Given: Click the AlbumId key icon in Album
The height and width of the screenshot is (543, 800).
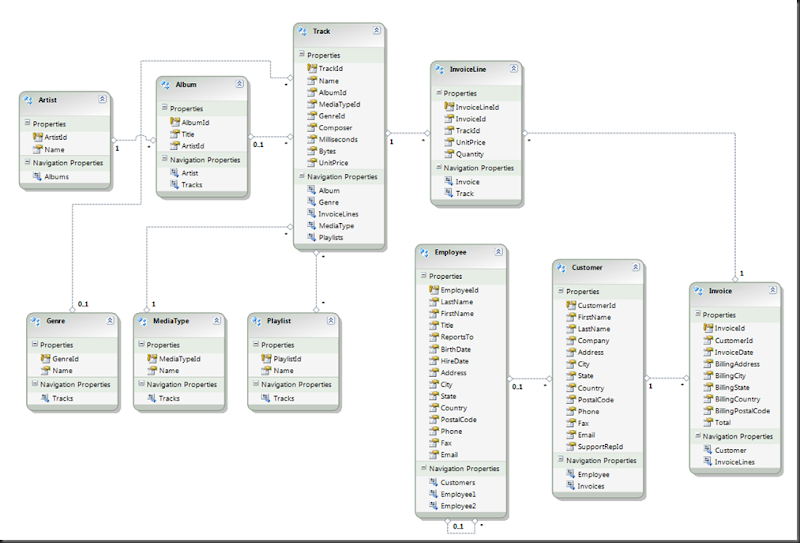Looking at the screenshot, I should (x=175, y=122).
